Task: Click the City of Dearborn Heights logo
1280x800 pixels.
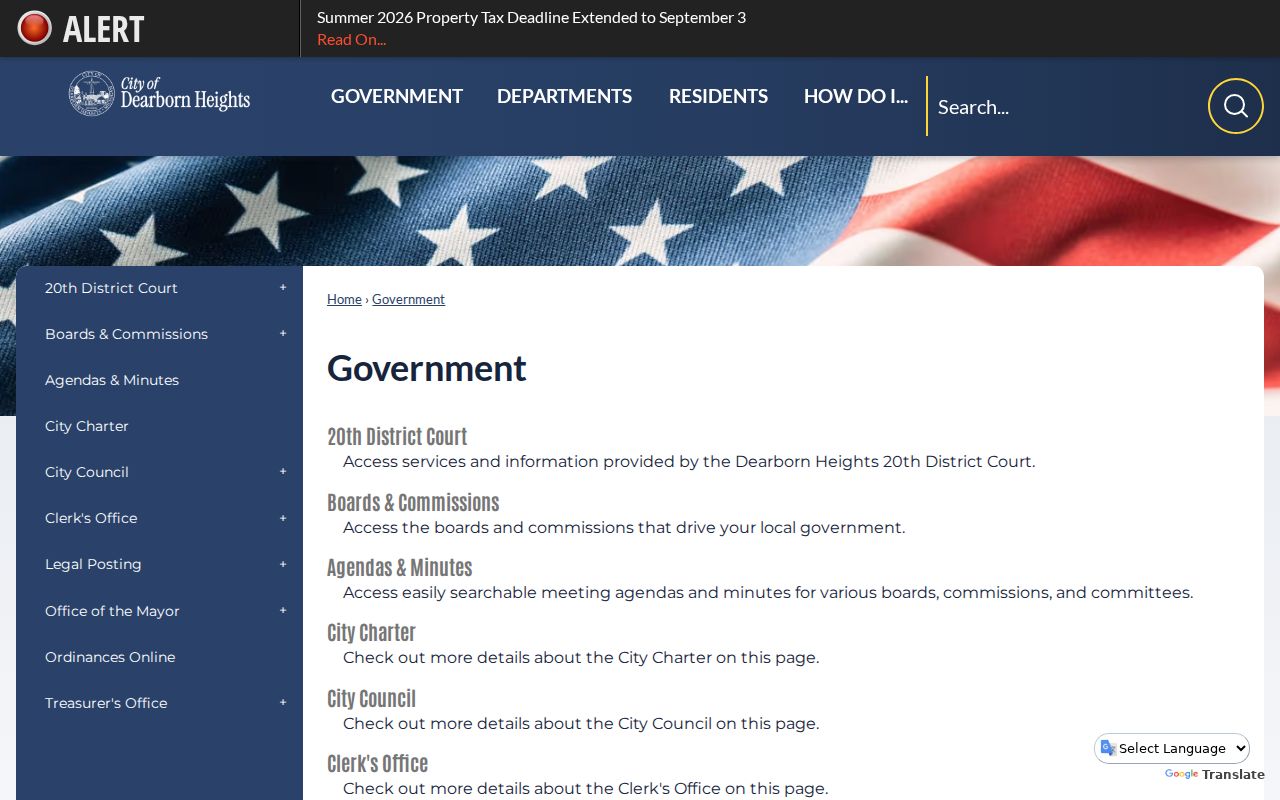Action: (159, 94)
